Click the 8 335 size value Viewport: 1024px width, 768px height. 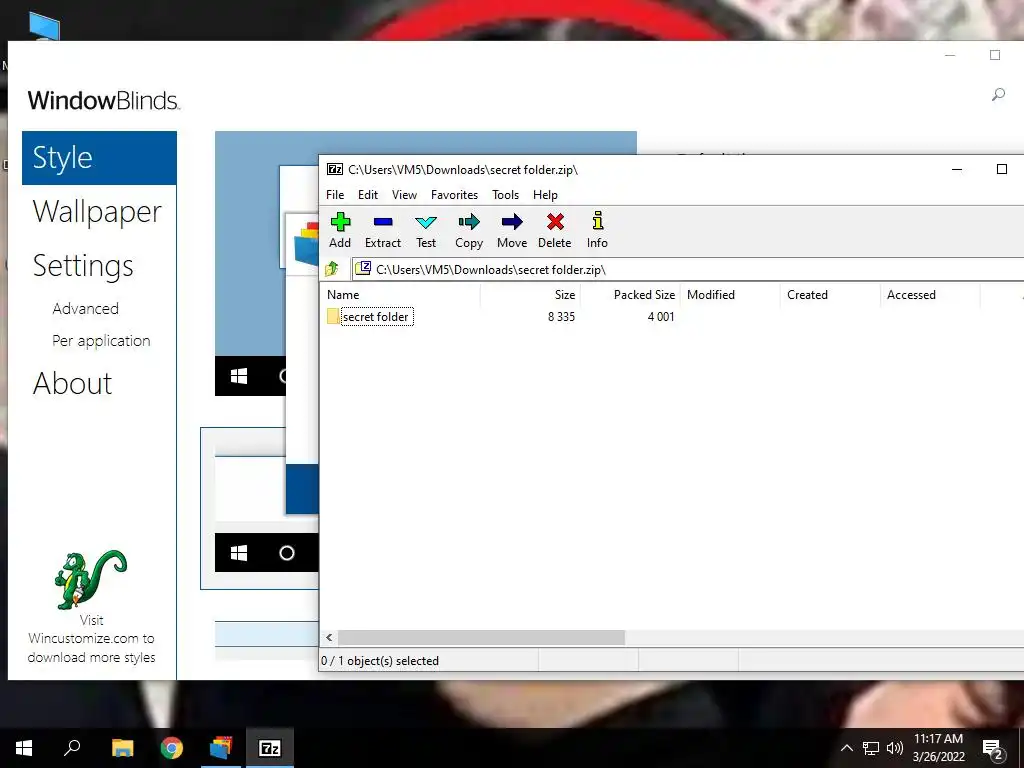point(561,317)
